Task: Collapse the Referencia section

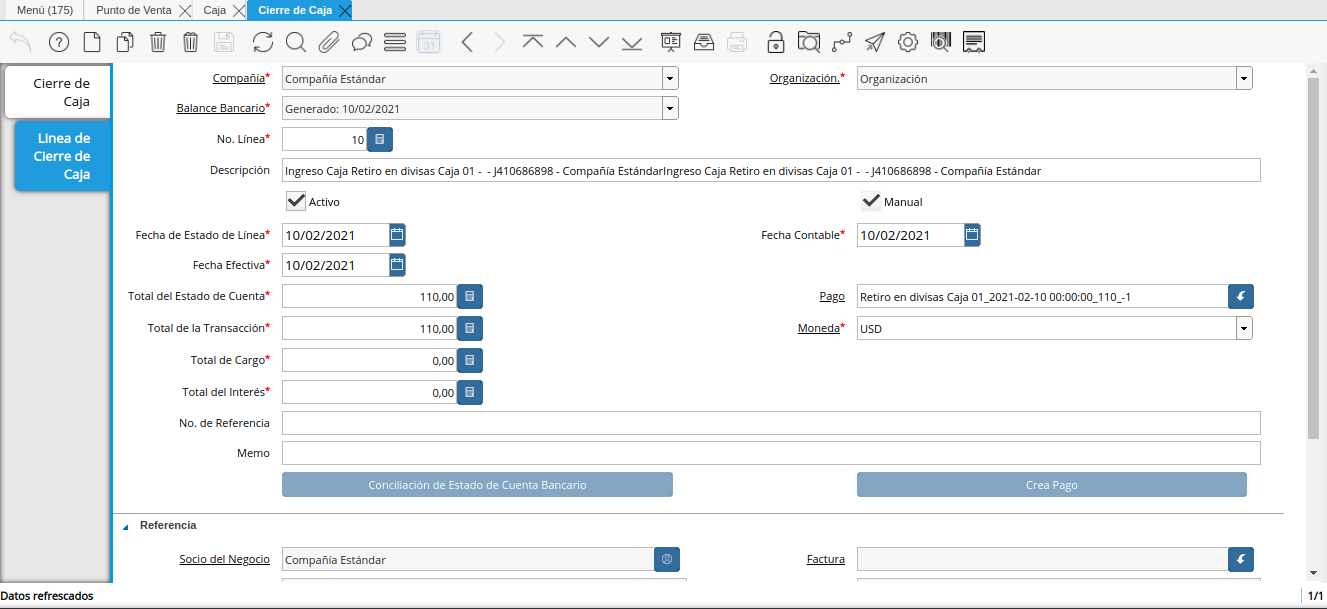Action: point(126,526)
